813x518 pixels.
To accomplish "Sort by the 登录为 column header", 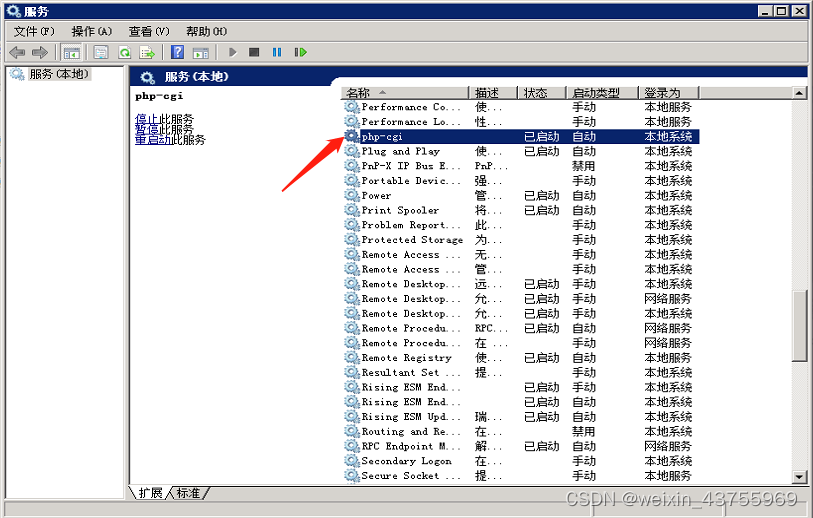I will (668, 93).
